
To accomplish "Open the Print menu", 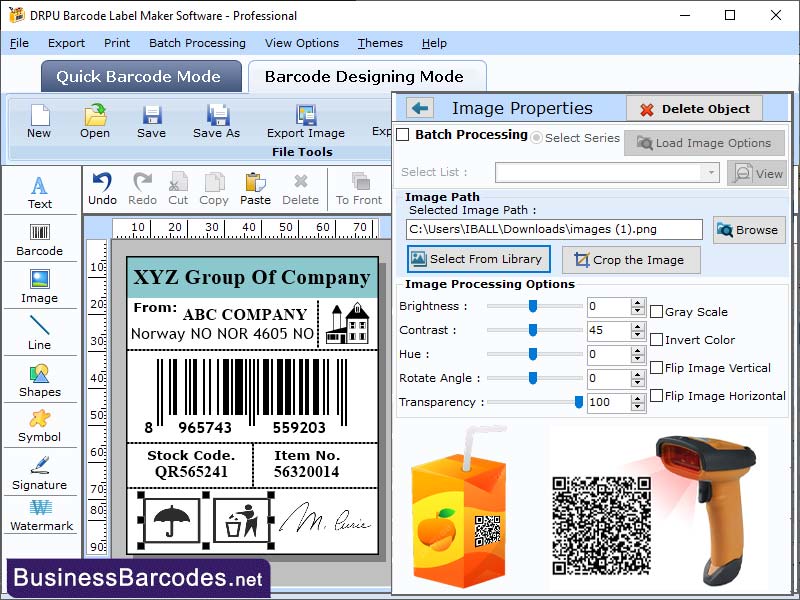I will pos(117,43).
